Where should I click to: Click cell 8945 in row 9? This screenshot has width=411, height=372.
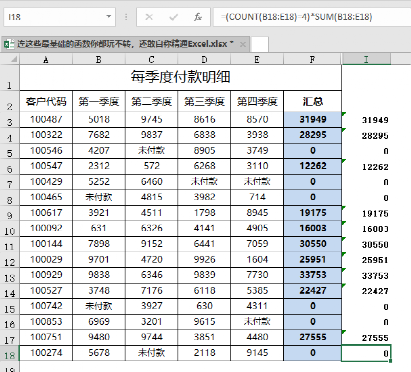(257, 213)
